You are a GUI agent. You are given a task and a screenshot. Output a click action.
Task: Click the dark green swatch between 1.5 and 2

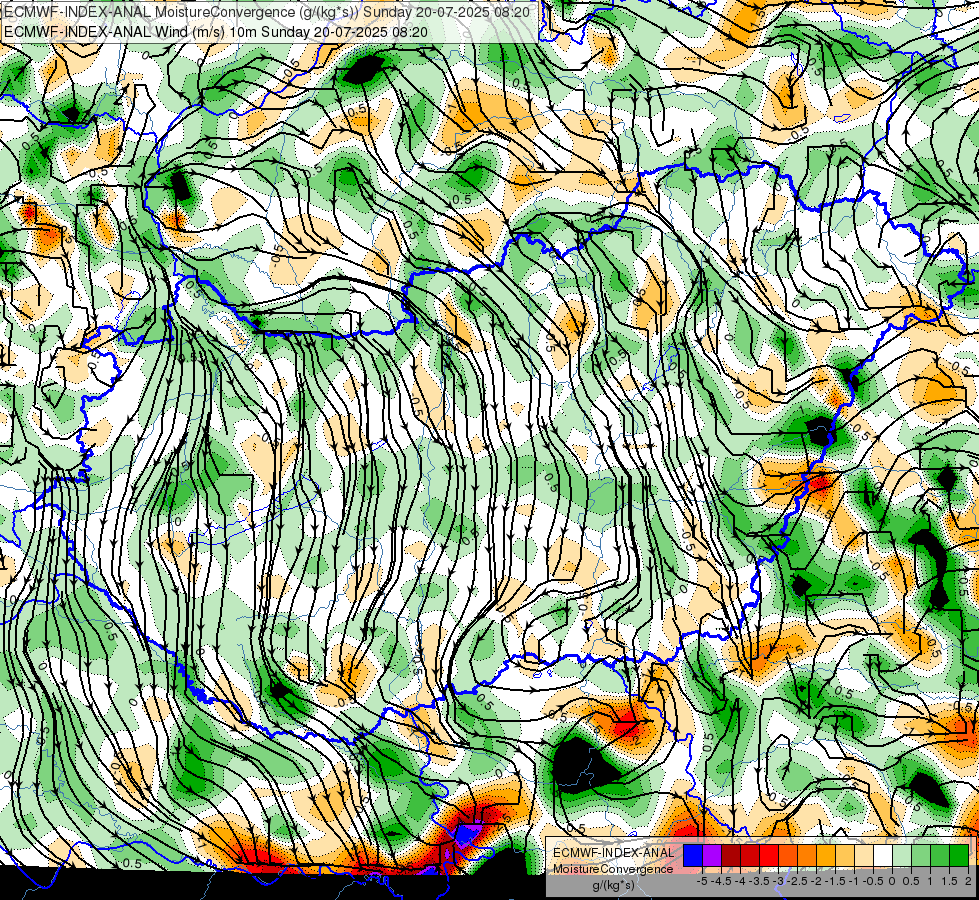[x=959, y=855]
